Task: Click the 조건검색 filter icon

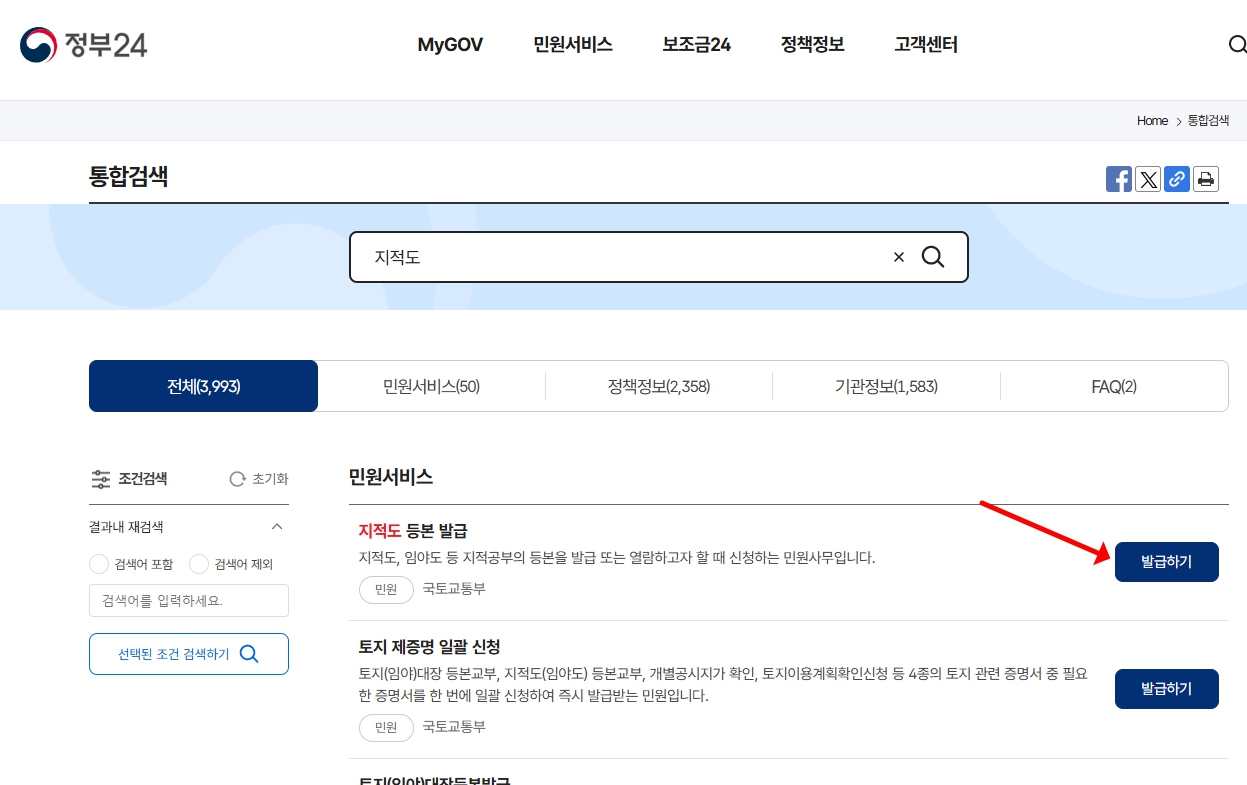Action: pos(101,479)
